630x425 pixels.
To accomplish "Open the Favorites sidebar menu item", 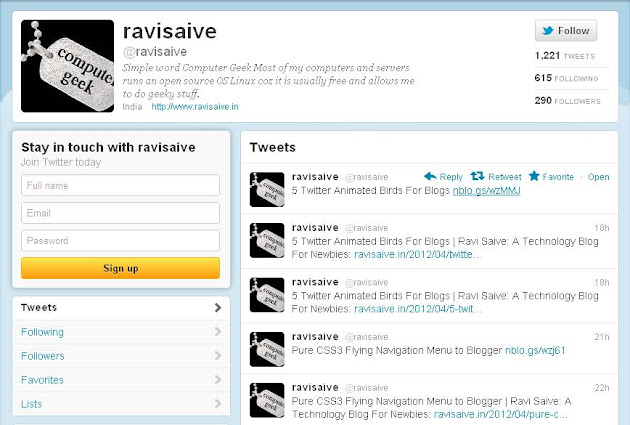I will tap(121, 380).
